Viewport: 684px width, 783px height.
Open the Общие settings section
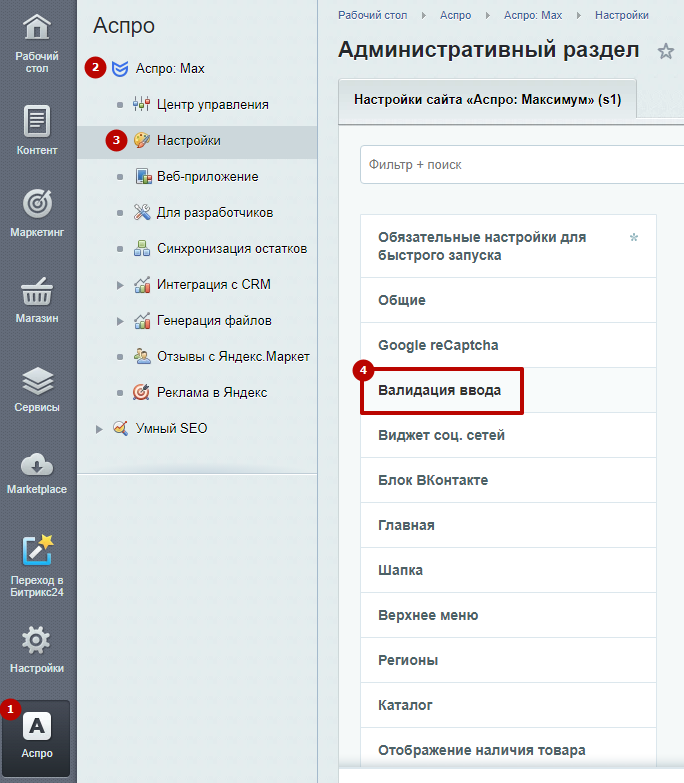coord(508,300)
